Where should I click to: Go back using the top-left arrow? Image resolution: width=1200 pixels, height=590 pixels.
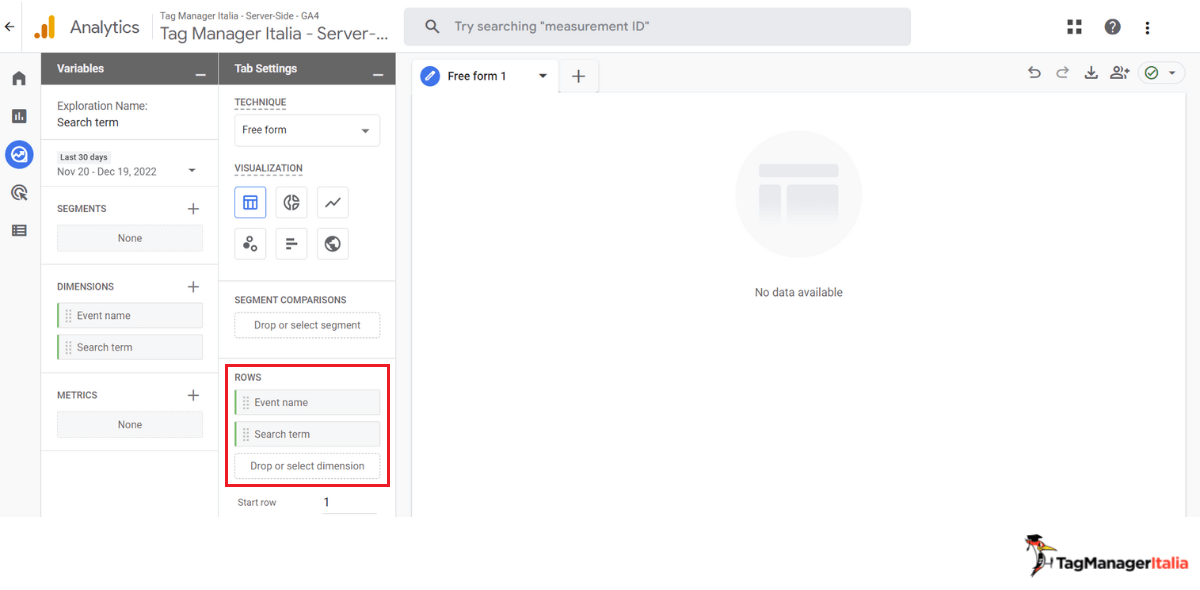tap(10, 27)
